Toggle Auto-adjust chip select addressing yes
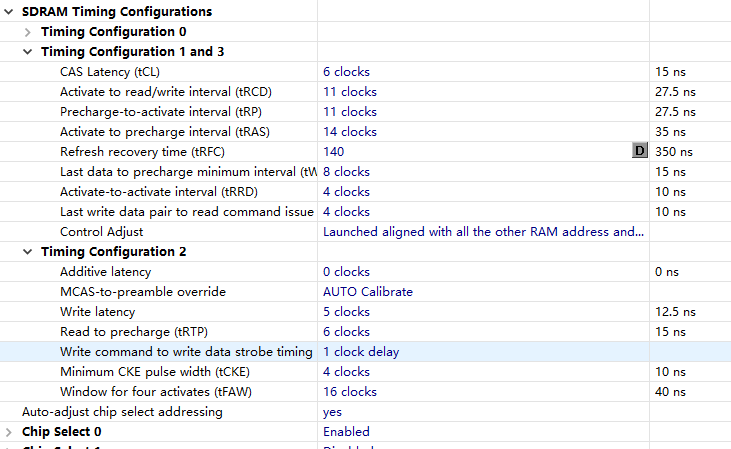Image resolution: width=731 pixels, height=449 pixels. (332, 412)
